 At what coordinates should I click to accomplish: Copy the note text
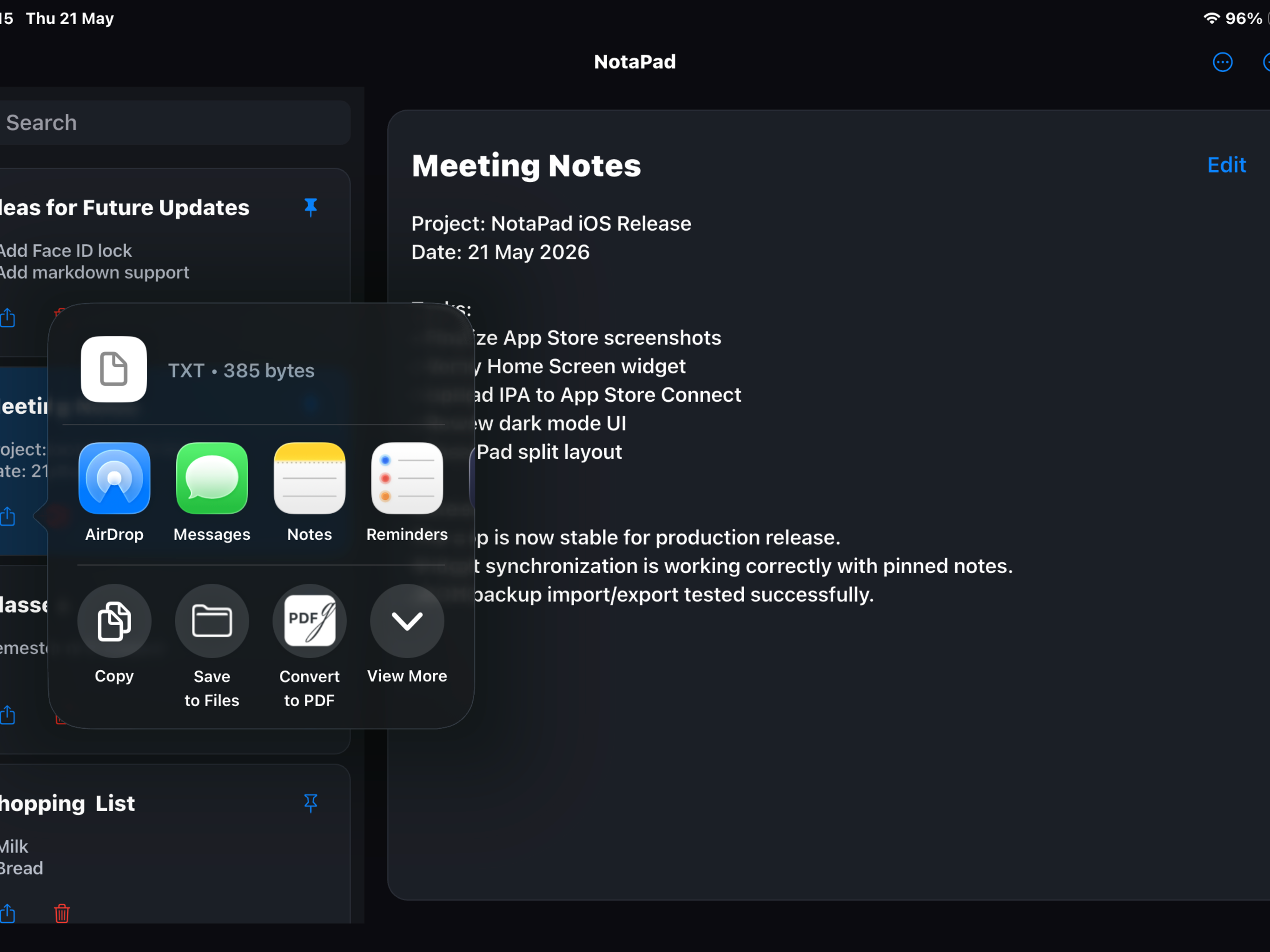click(114, 621)
